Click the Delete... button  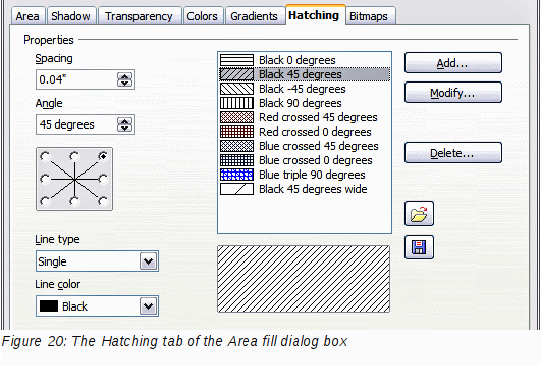(x=453, y=153)
